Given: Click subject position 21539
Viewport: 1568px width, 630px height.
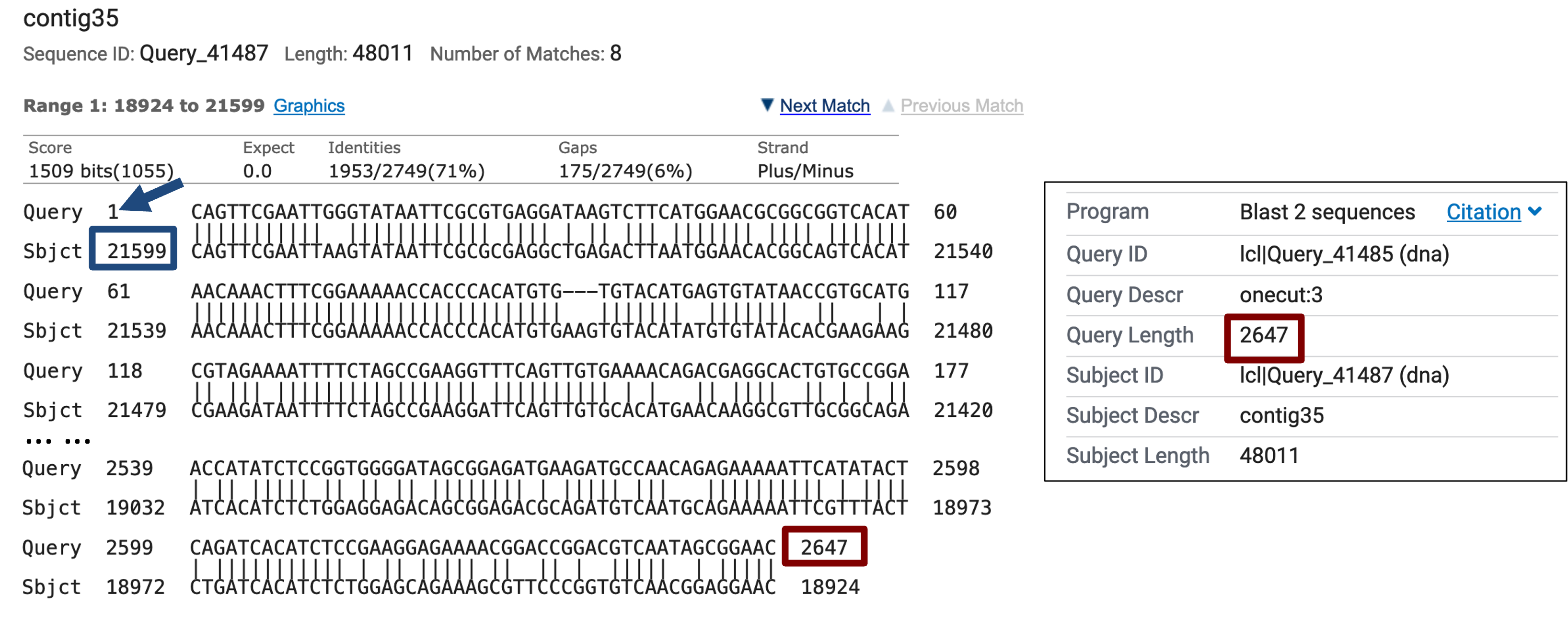Looking at the screenshot, I should click(137, 331).
